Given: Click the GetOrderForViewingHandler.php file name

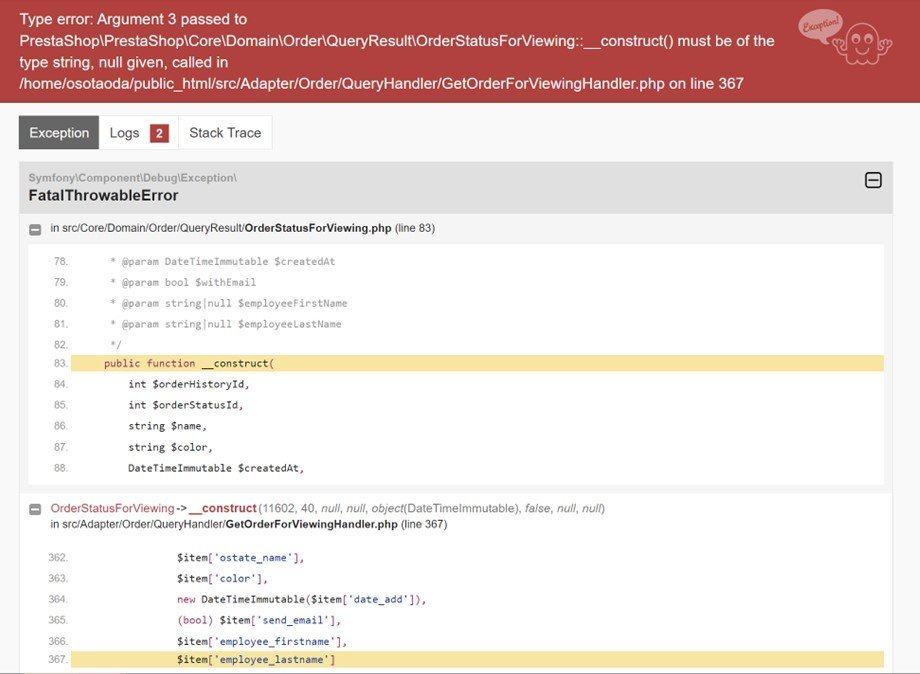Looking at the screenshot, I should point(312,524).
